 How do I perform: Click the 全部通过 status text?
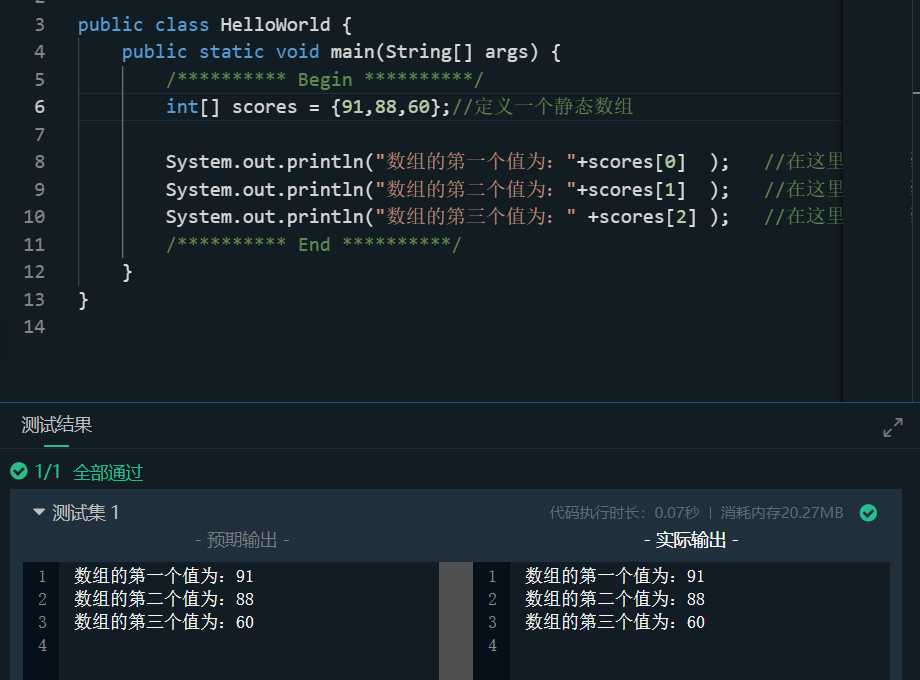point(108,472)
